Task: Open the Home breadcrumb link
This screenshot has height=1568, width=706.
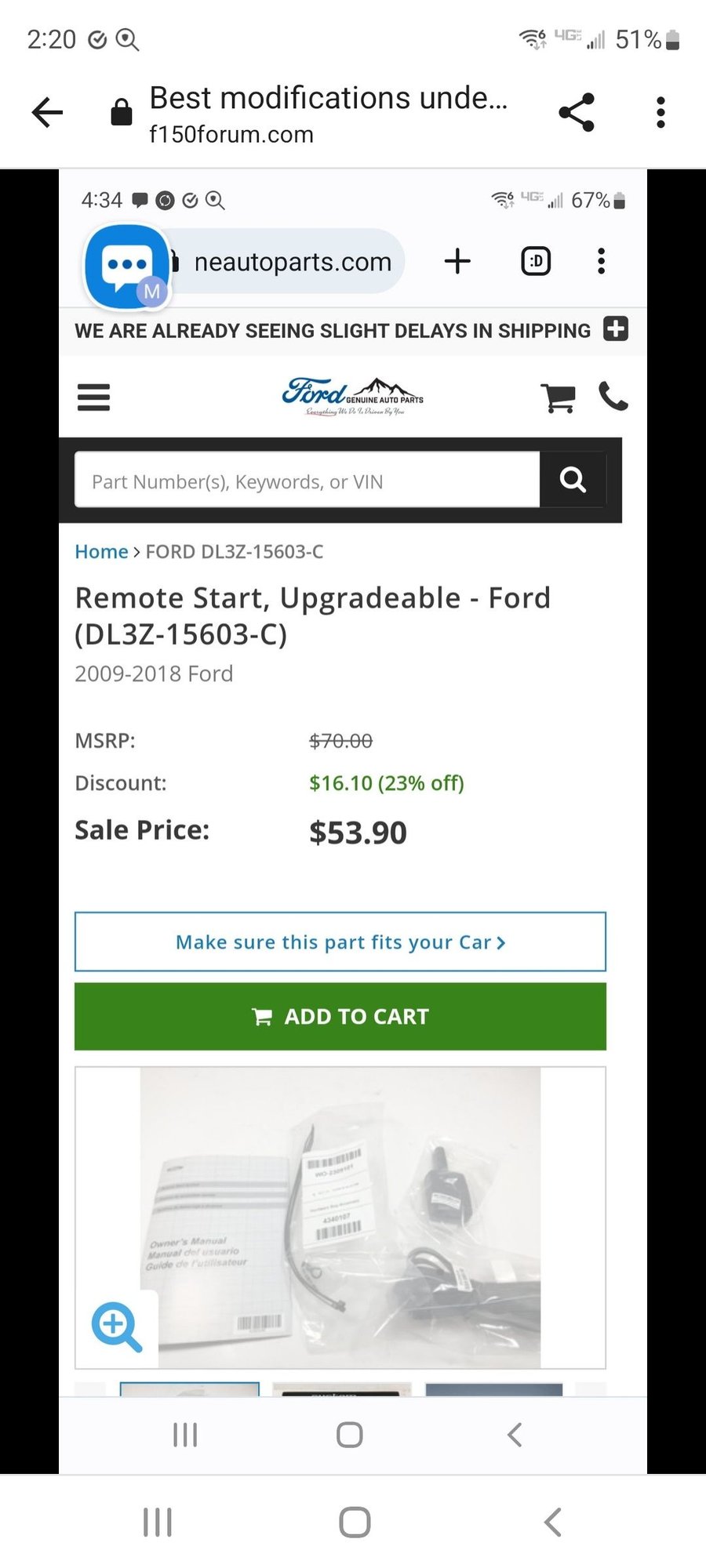Action: click(x=101, y=551)
